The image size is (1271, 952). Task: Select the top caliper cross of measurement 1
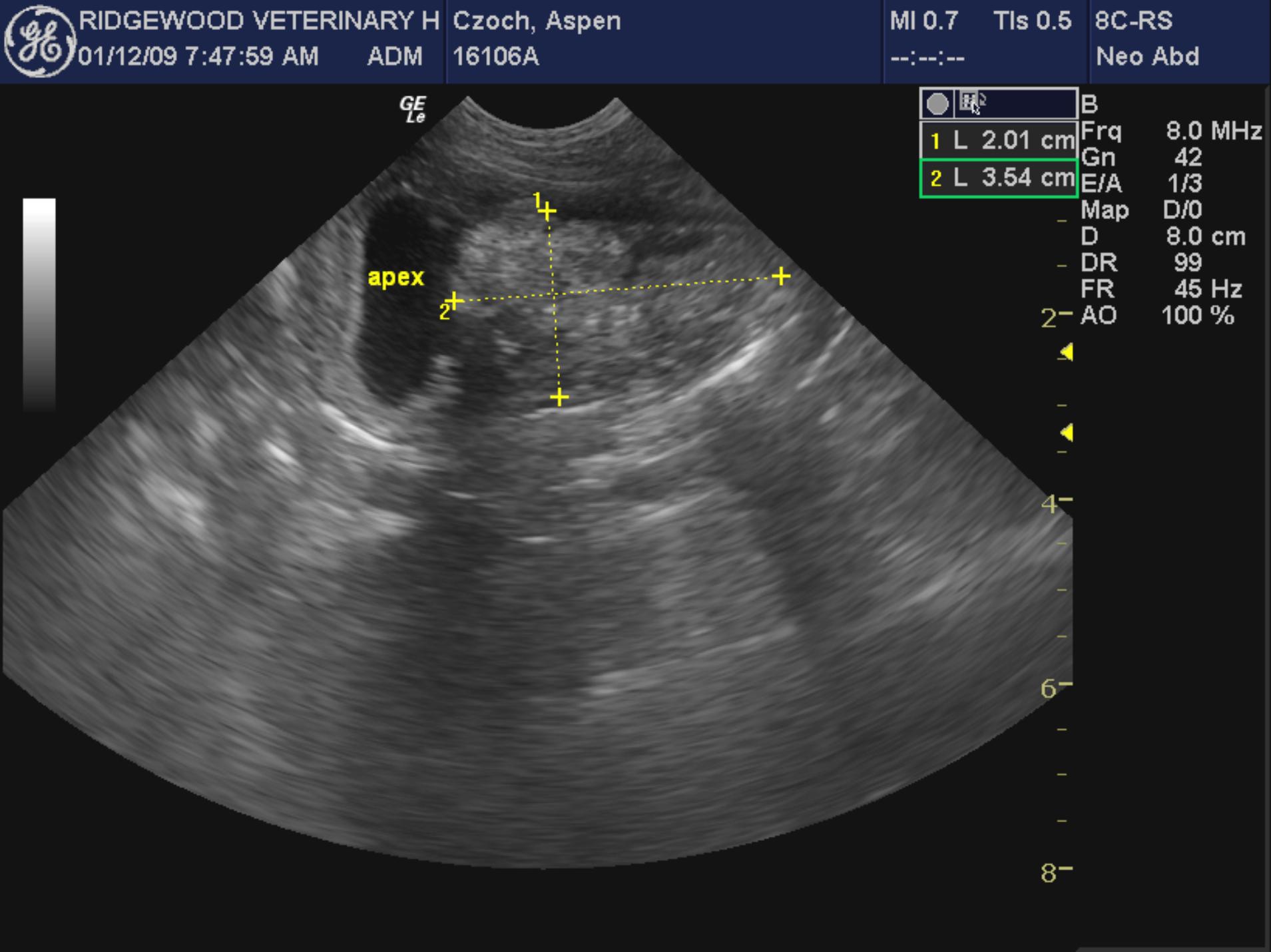[547, 212]
